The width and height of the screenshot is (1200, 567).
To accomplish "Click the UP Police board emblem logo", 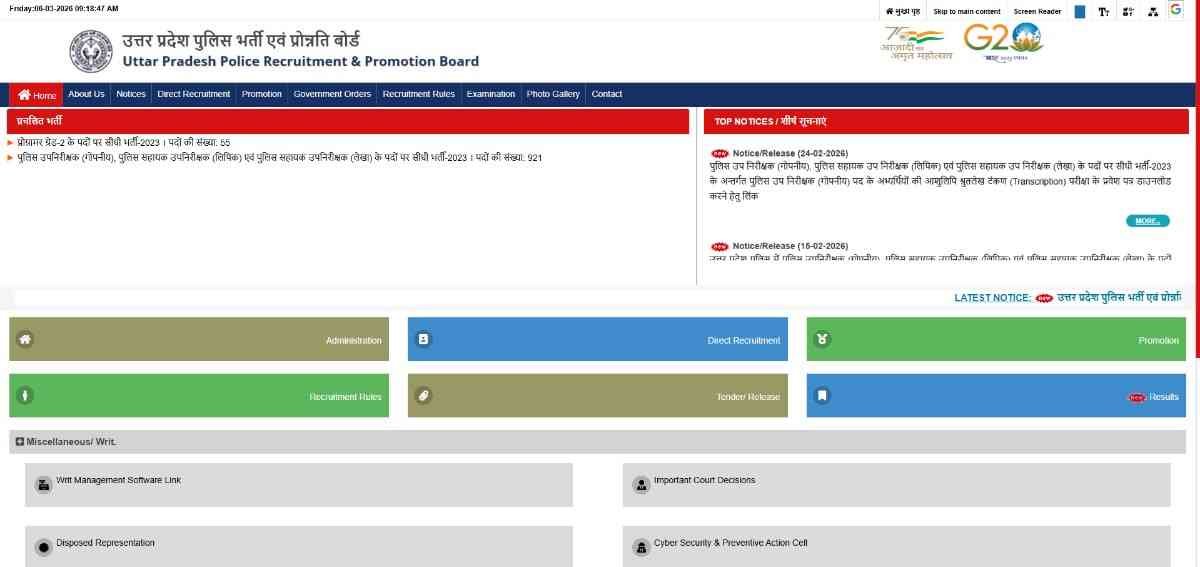I will click(91, 51).
